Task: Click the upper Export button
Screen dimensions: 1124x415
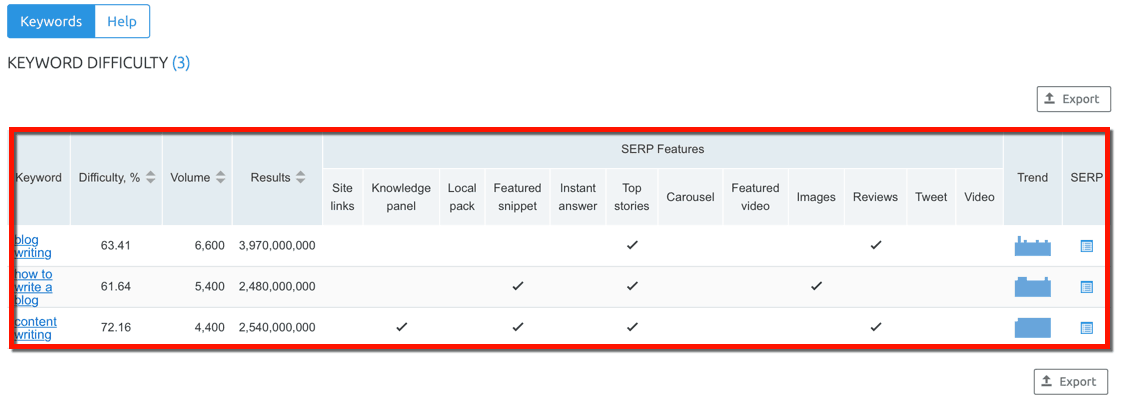Action: pos(1073,99)
